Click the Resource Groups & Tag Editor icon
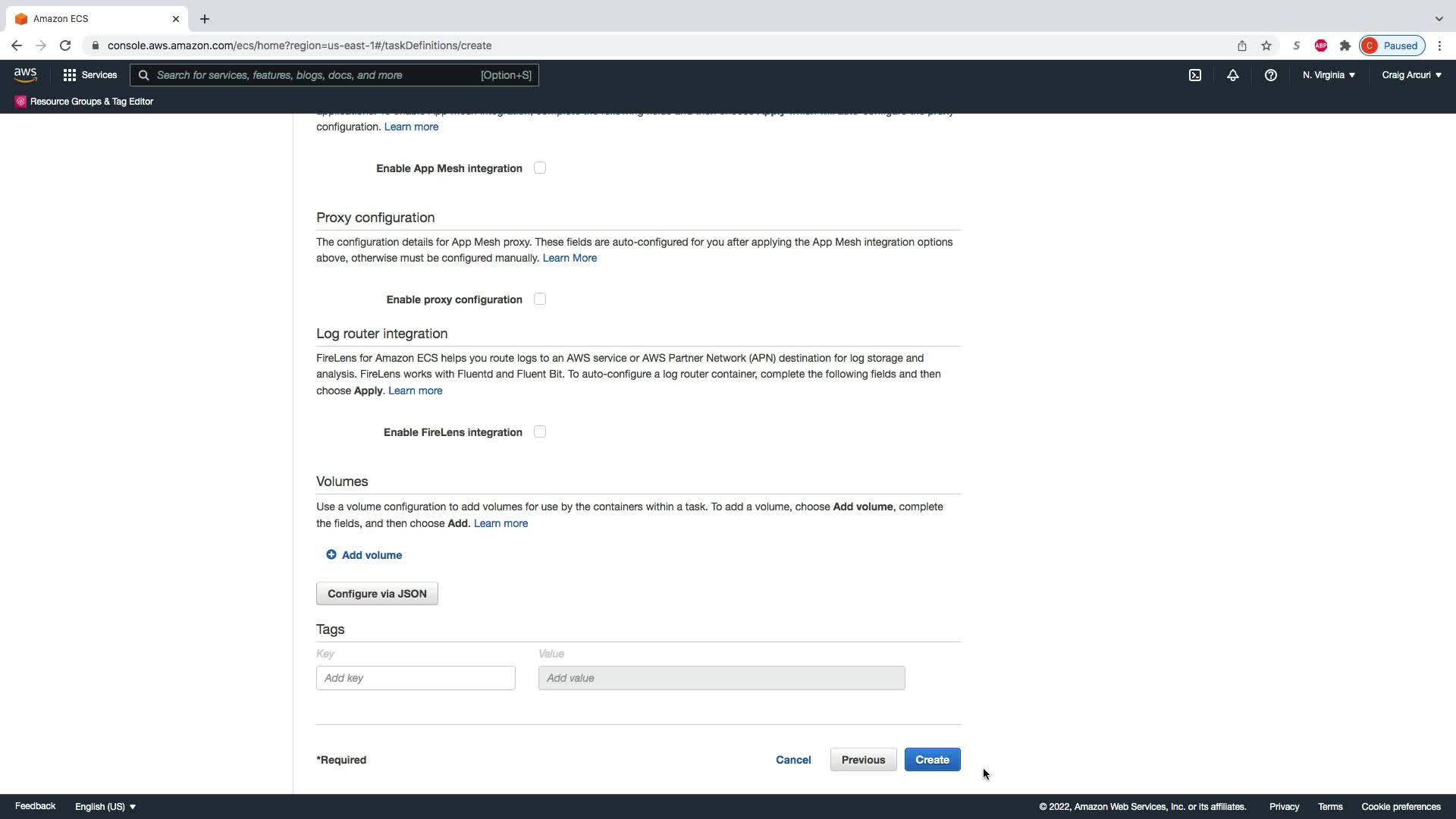Screen dimensions: 1456x819 point(20,102)
